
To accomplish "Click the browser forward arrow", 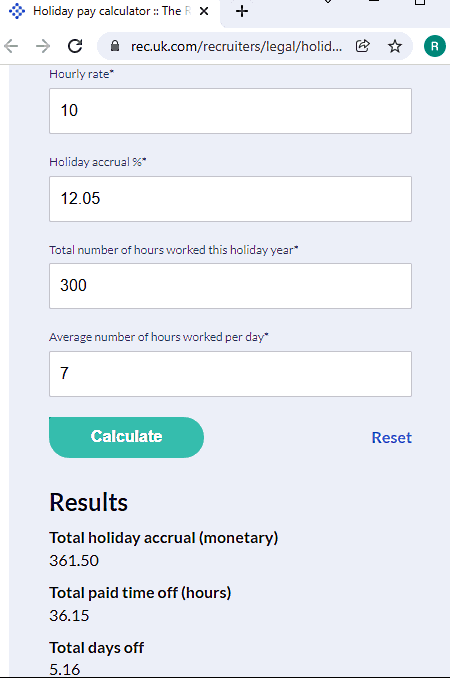I will coord(43,46).
